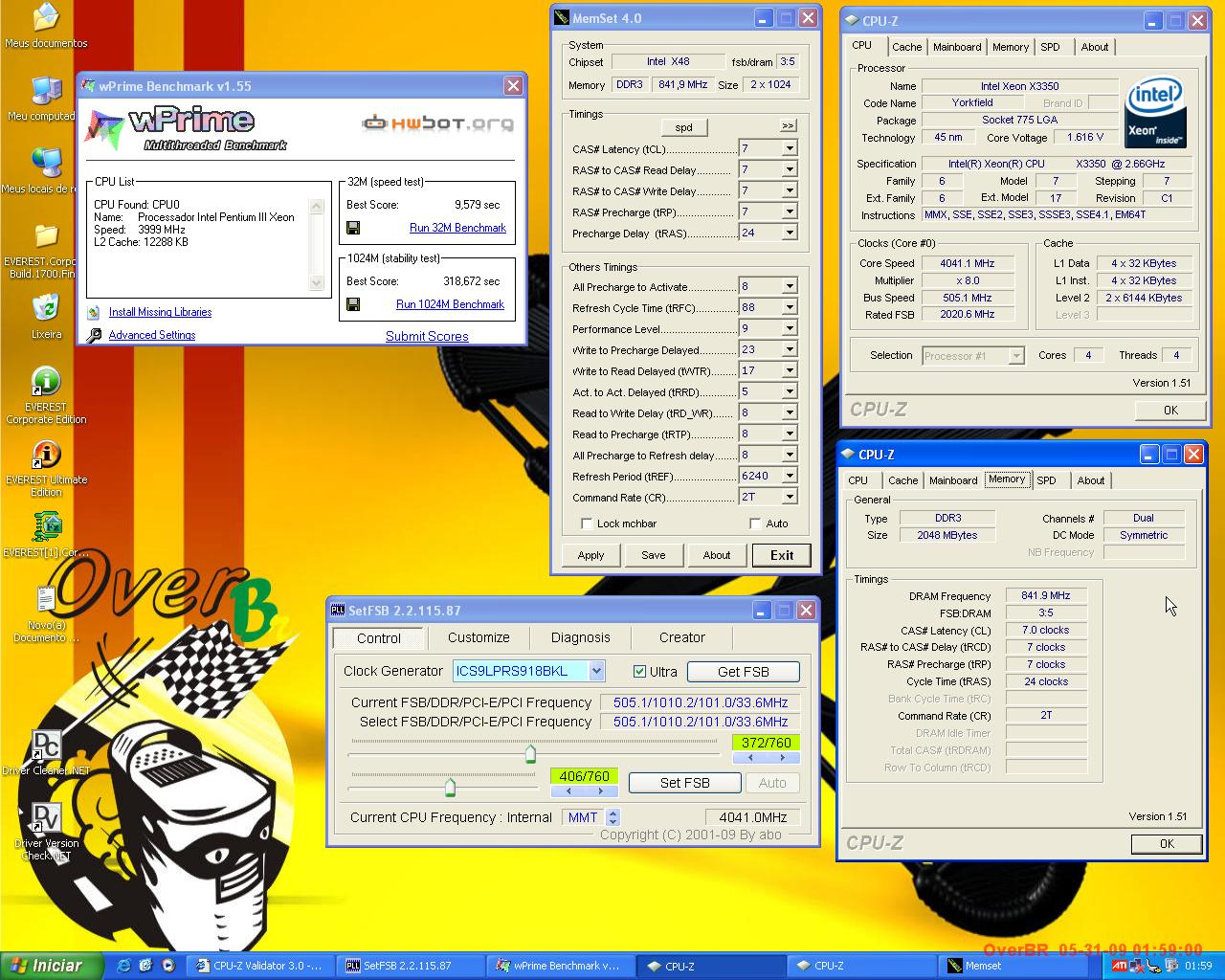This screenshot has height=980, width=1225.
Task: Open the Clock Generator ICS9LPRS918BKL dropdown
Action: point(596,671)
